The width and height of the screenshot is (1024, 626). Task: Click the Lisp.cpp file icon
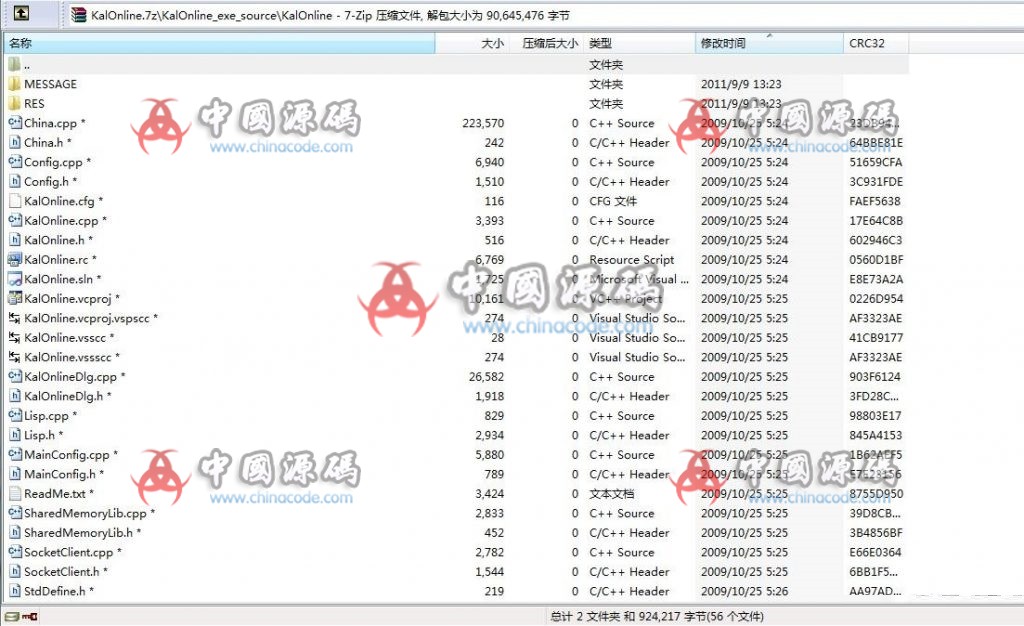click(14, 415)
